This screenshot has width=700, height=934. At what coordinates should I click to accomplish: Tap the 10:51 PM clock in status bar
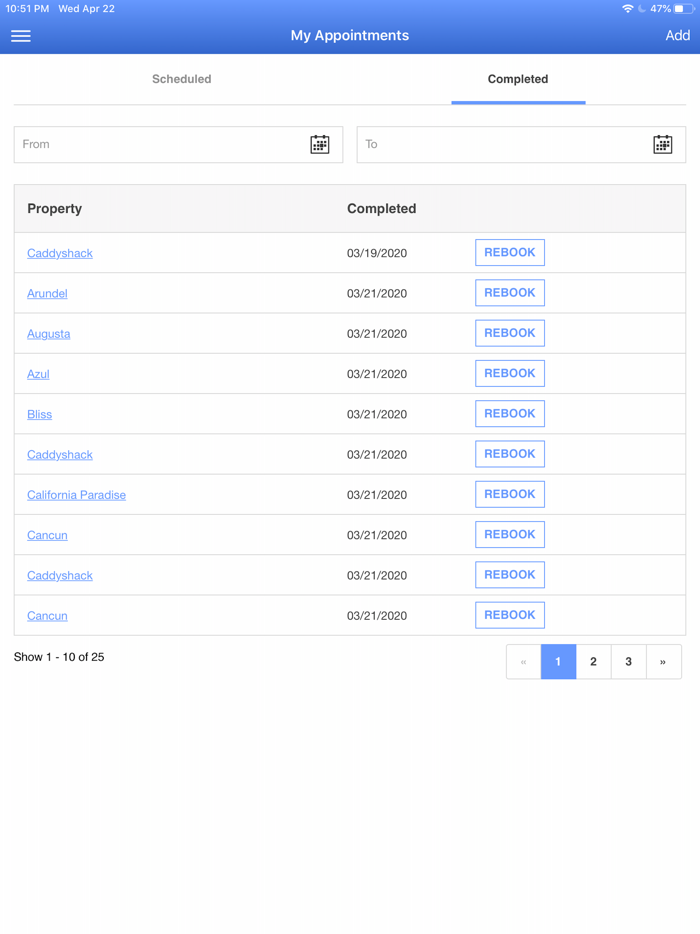point(27,9)
